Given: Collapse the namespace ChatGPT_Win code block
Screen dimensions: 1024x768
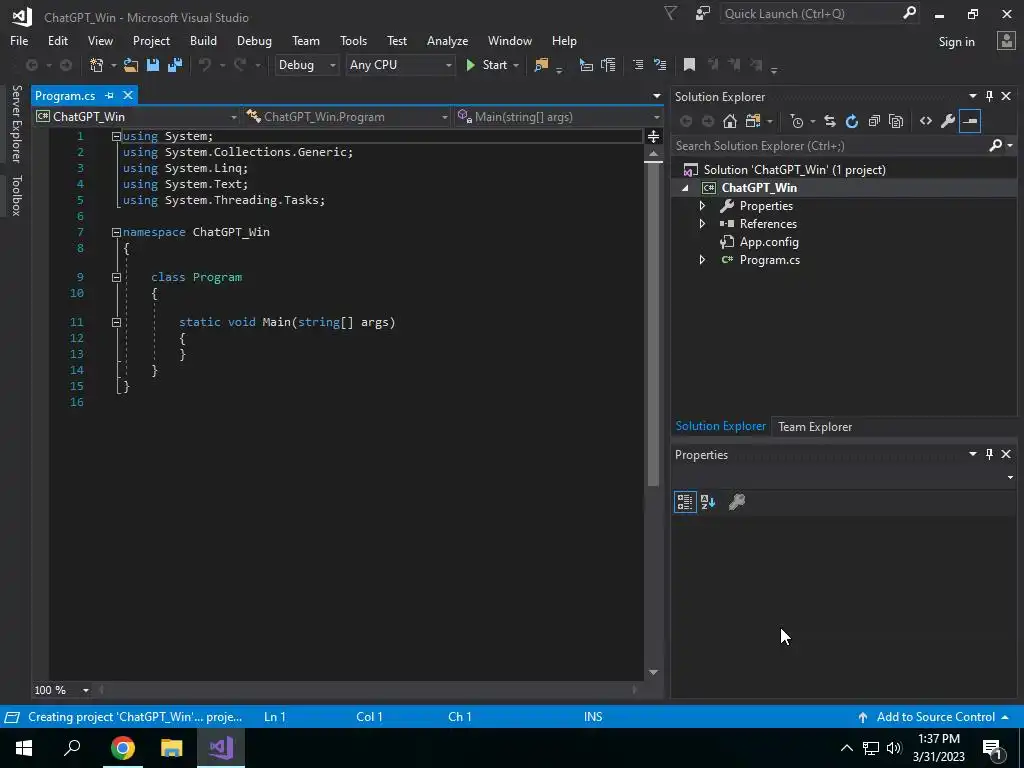Looking at the screenshot, I should pos(116,232).
